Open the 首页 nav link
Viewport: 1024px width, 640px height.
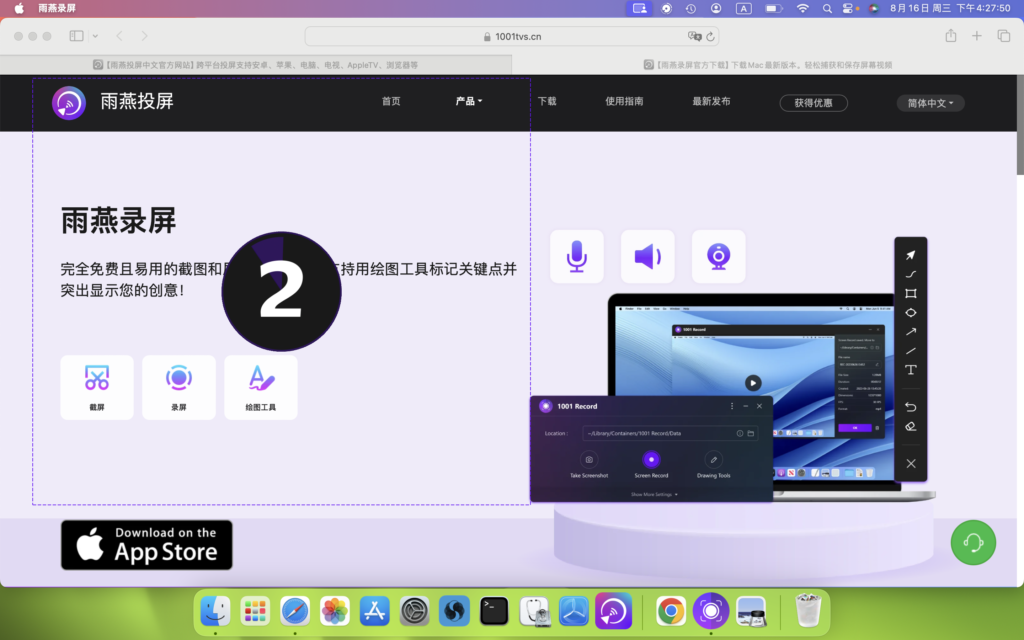click(x=391, y=101)
